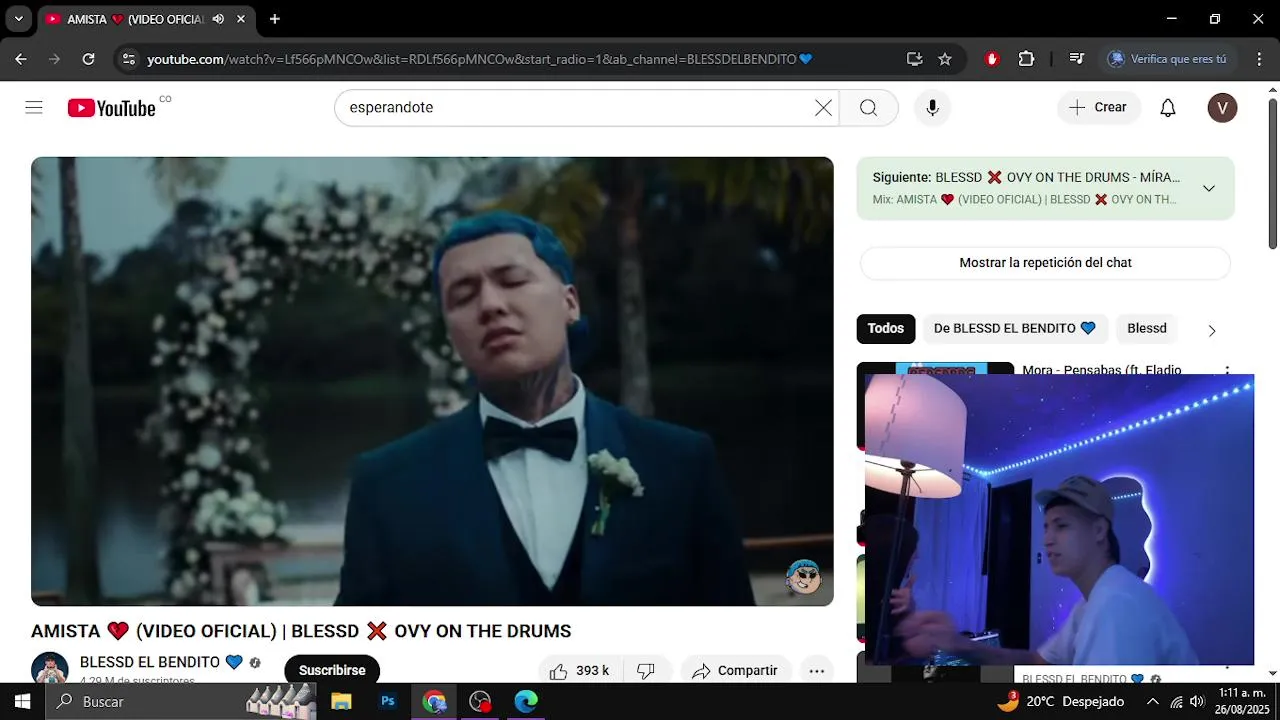Select the Todos filter chip
Image resolution: width=1280 pixels, height=720 pixels.
(886, 328)
